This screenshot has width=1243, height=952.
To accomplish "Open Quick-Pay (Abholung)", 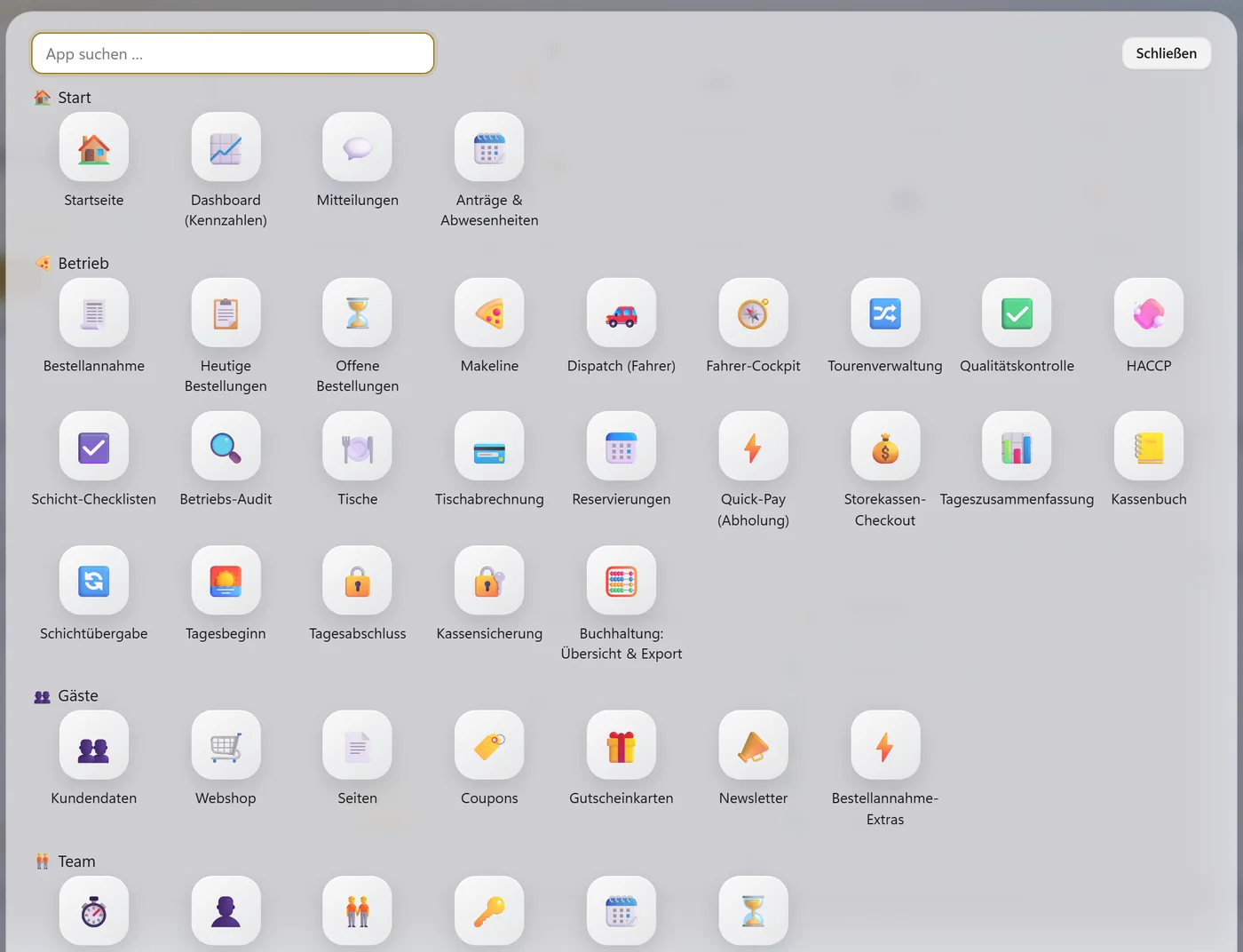I will (753, 447).
